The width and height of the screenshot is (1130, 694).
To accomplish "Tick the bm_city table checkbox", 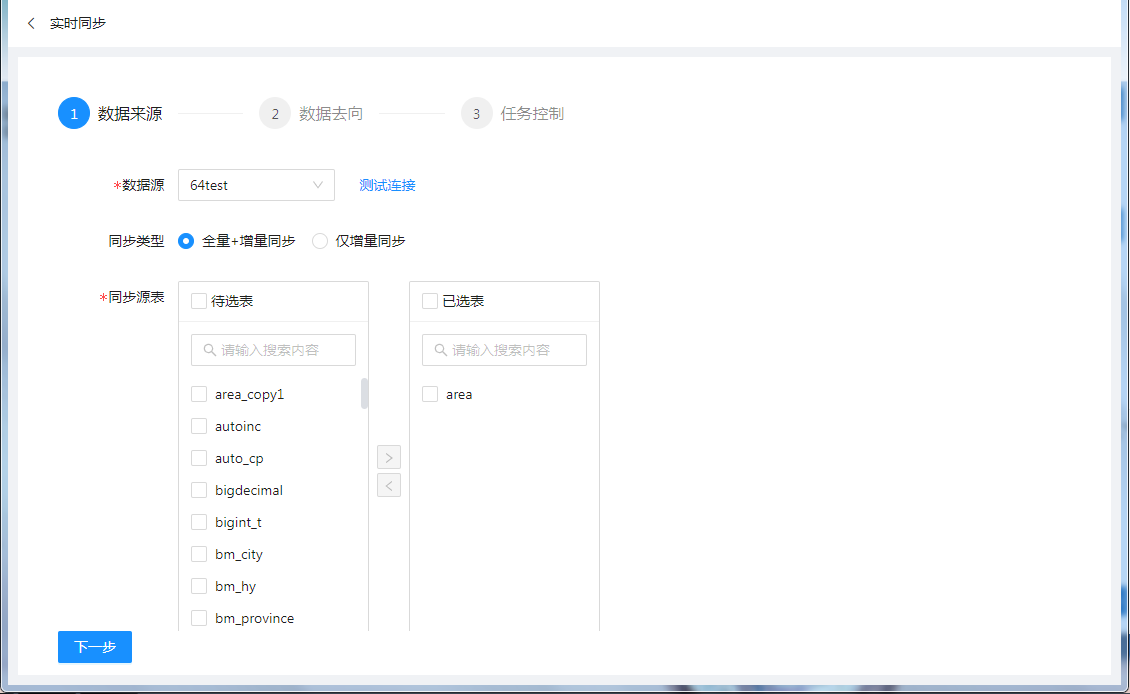I will 199,554.
